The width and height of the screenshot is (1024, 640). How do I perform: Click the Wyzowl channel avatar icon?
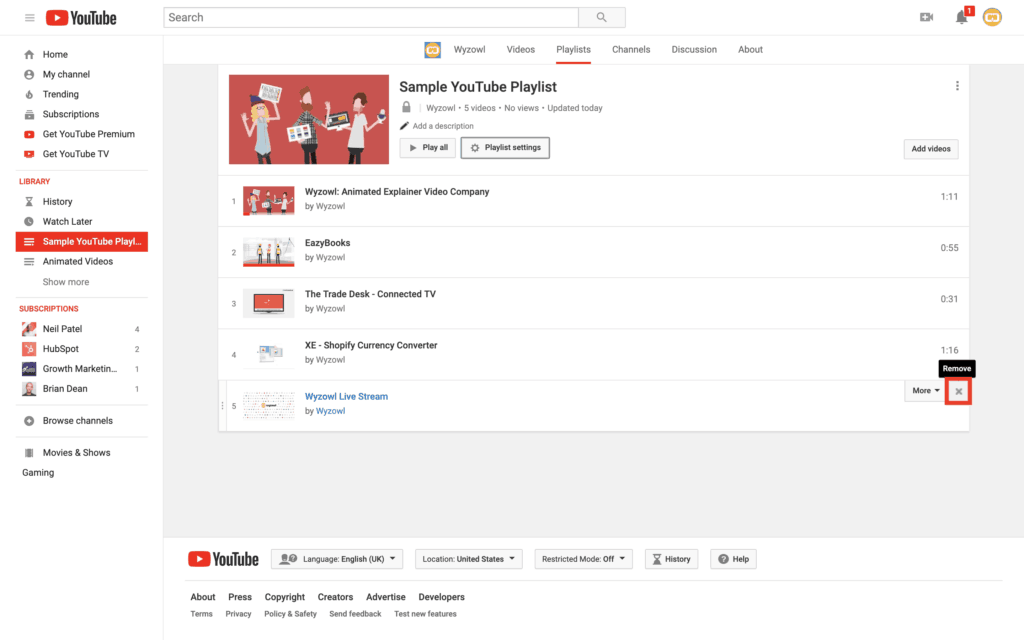(x=432, y=50)
